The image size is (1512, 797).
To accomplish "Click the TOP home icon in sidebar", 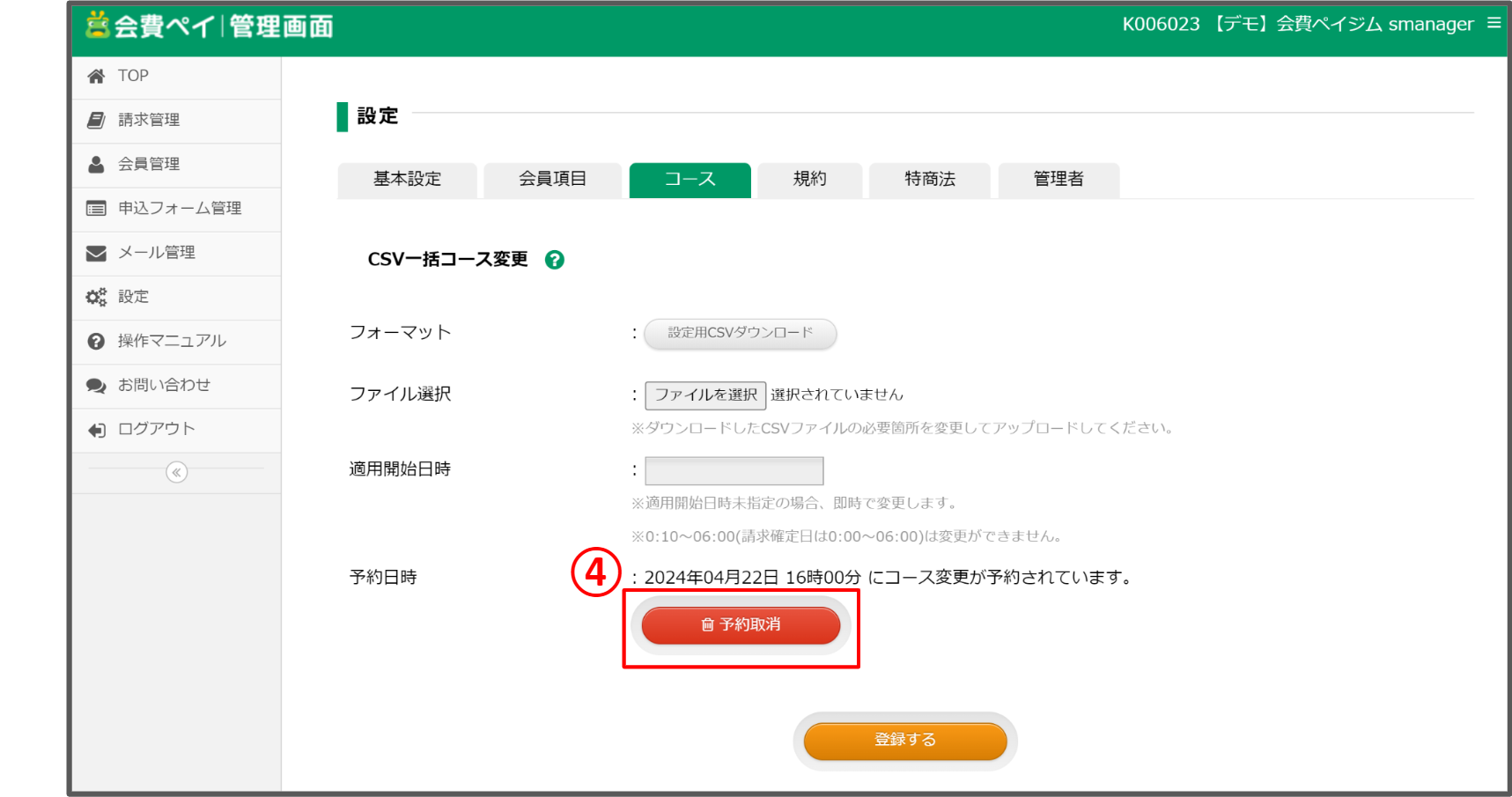I will point(97,76).
